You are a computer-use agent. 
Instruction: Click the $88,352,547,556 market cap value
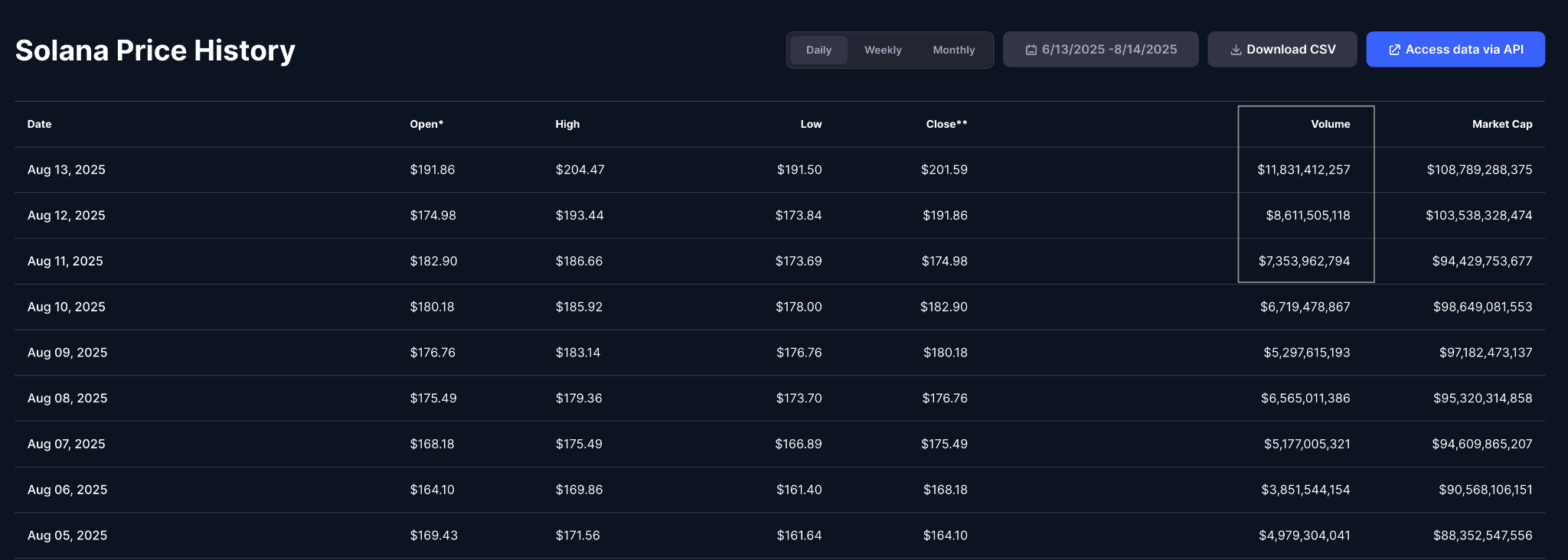(1483, 536)
